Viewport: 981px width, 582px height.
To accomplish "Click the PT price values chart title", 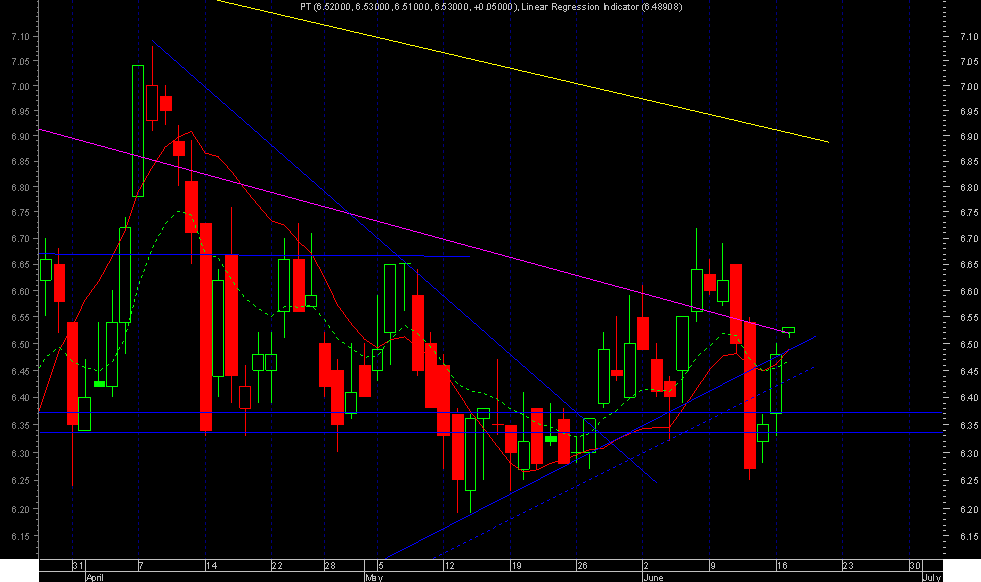I will tap(409, 7).
